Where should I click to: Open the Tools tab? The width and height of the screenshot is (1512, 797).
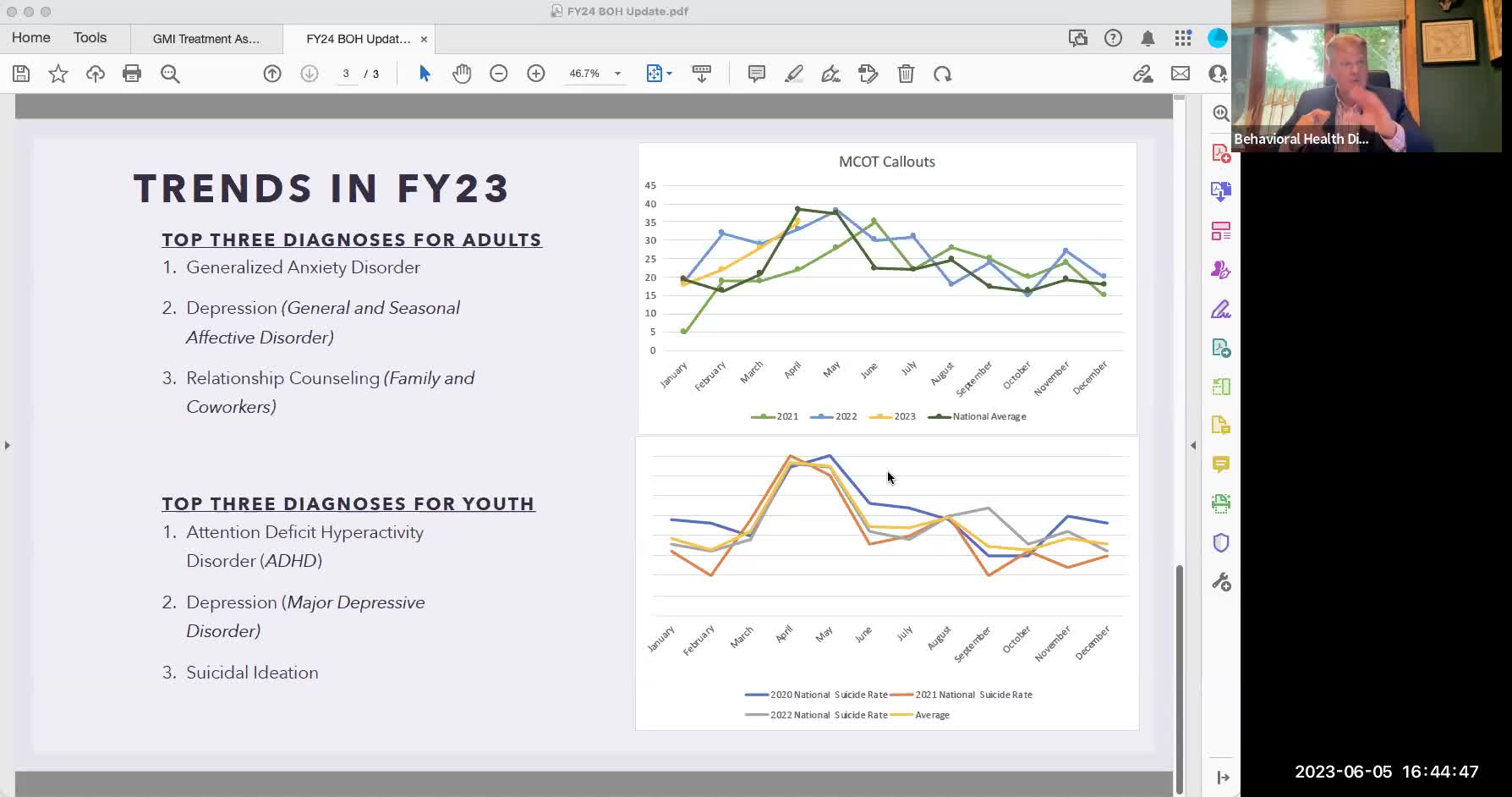[x=90, y=38]
